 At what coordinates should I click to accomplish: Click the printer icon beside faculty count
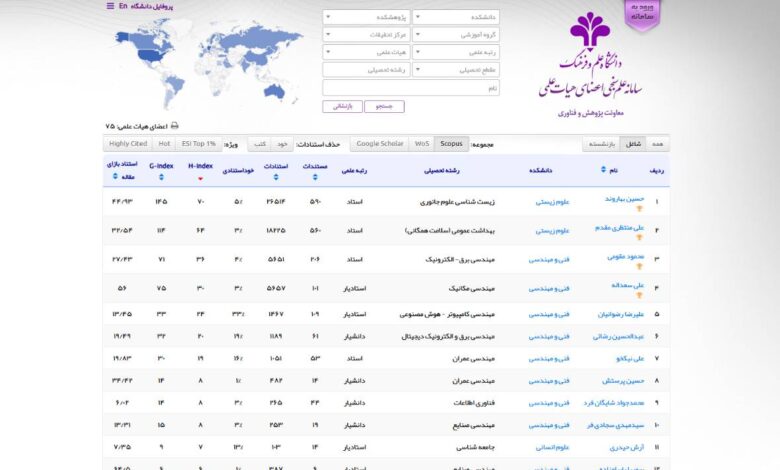[175, 126]
